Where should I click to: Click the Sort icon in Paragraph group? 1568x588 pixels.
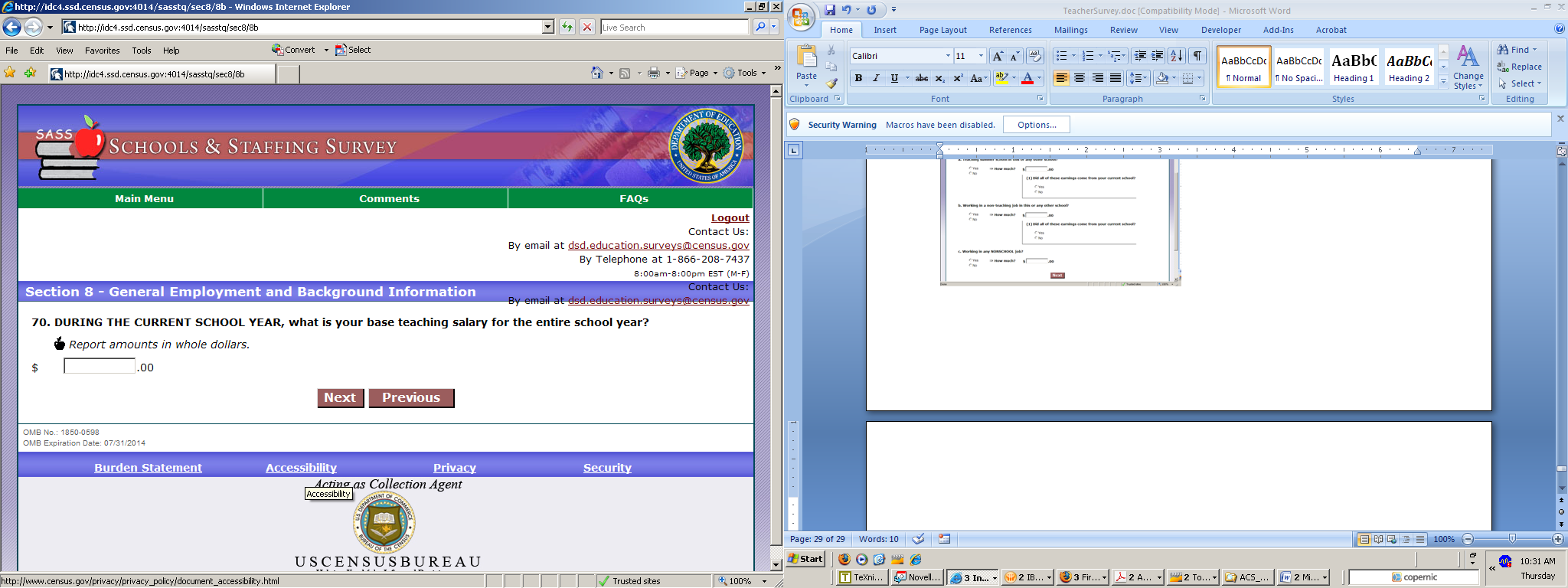coord(1177,56)
